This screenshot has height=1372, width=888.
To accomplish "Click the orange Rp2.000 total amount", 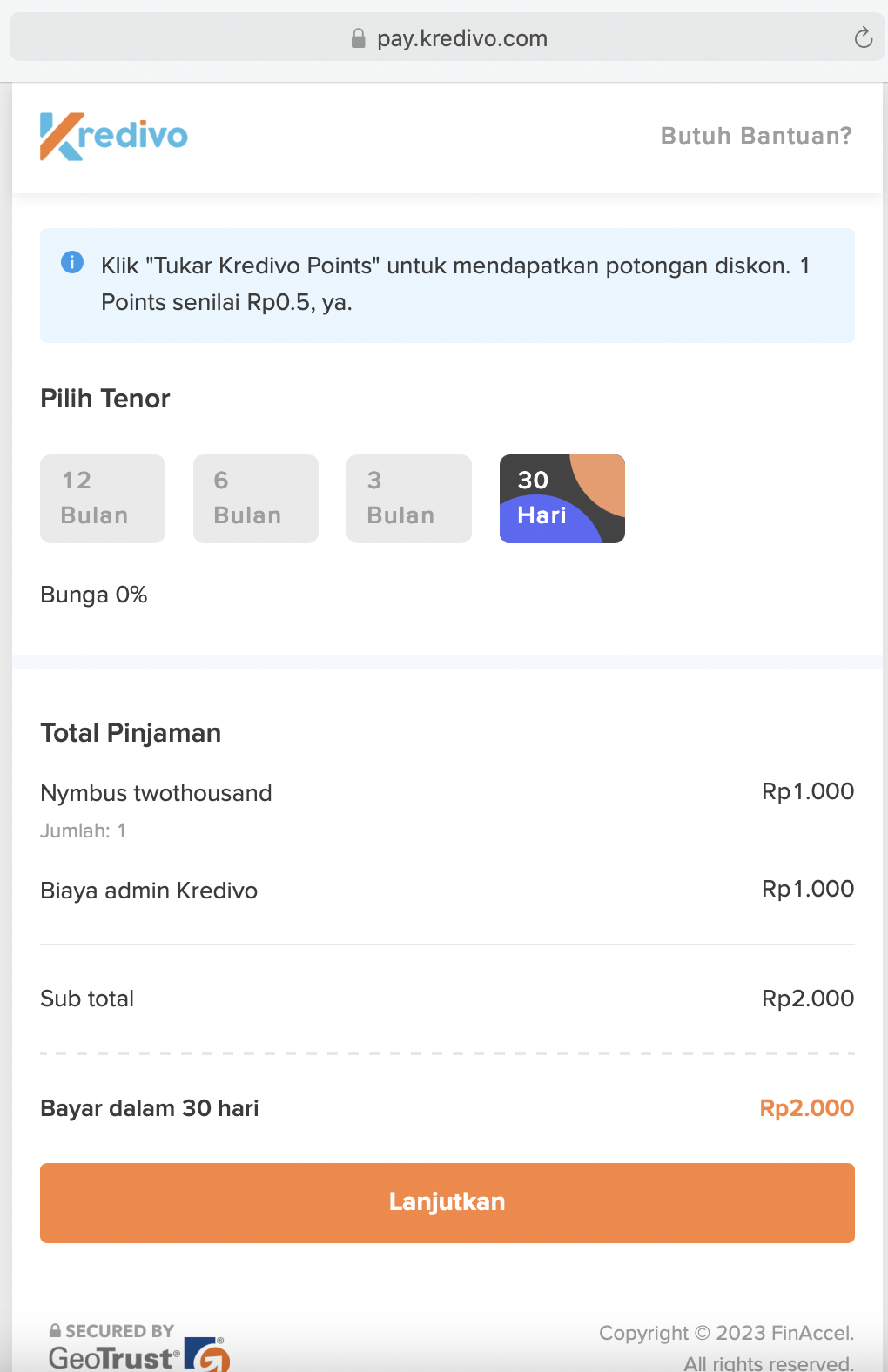I will point(807,1108).
